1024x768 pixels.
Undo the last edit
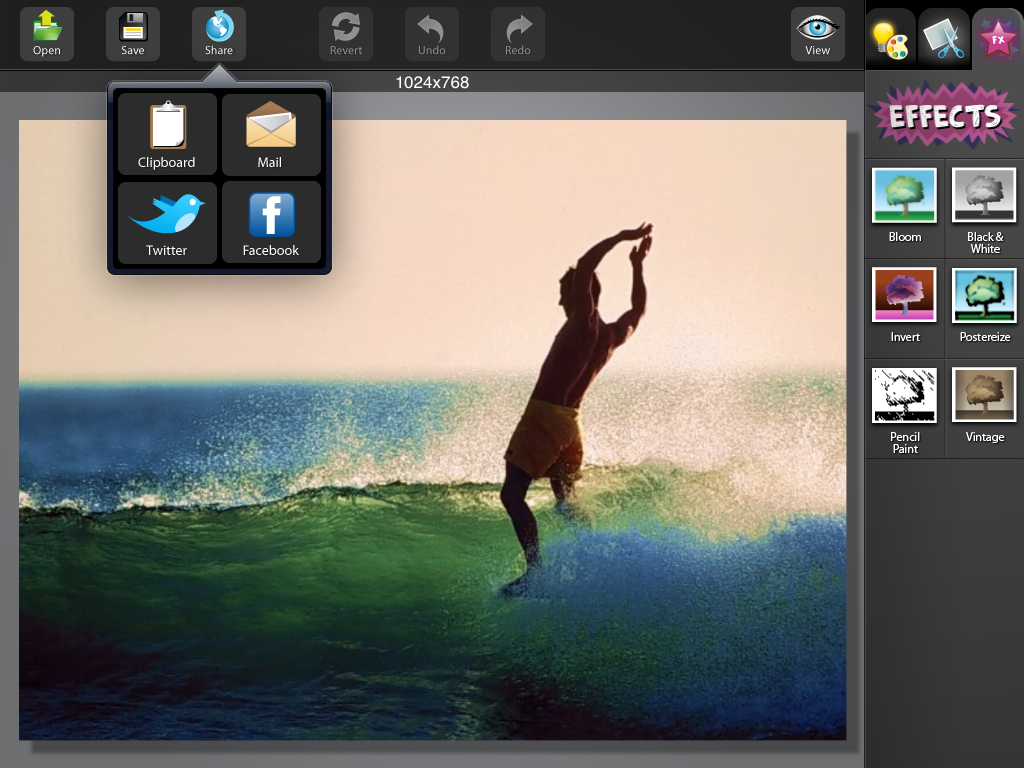[432, 34]
